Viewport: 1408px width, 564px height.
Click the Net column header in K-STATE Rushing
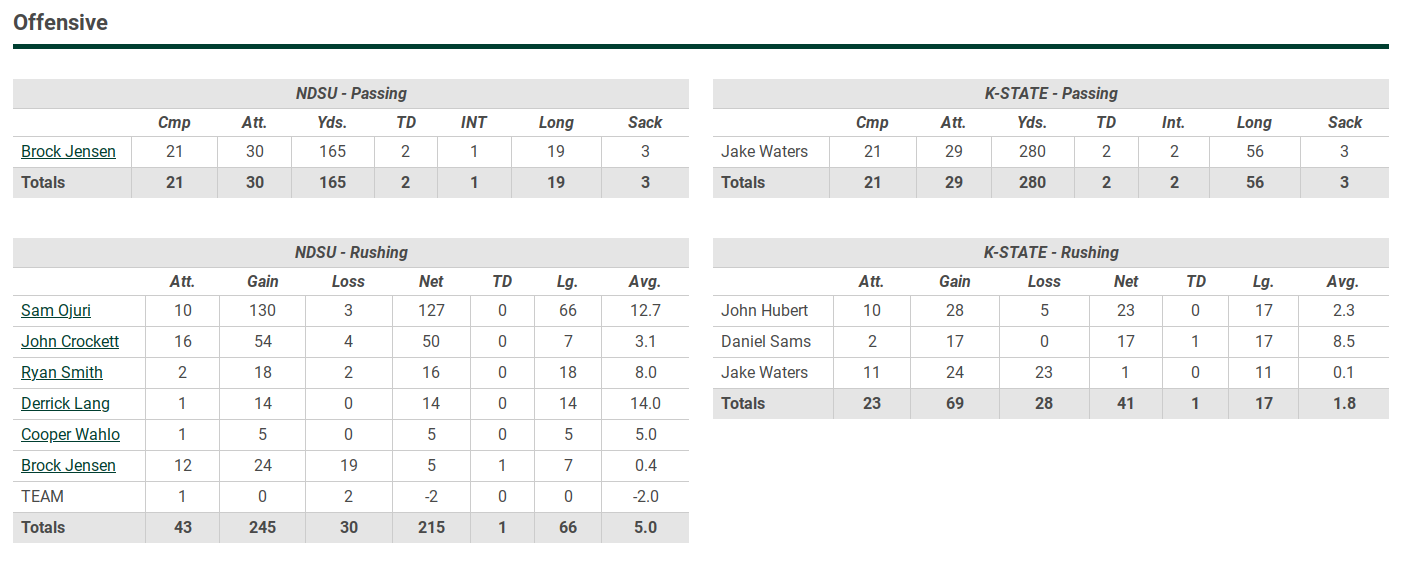1126,282
